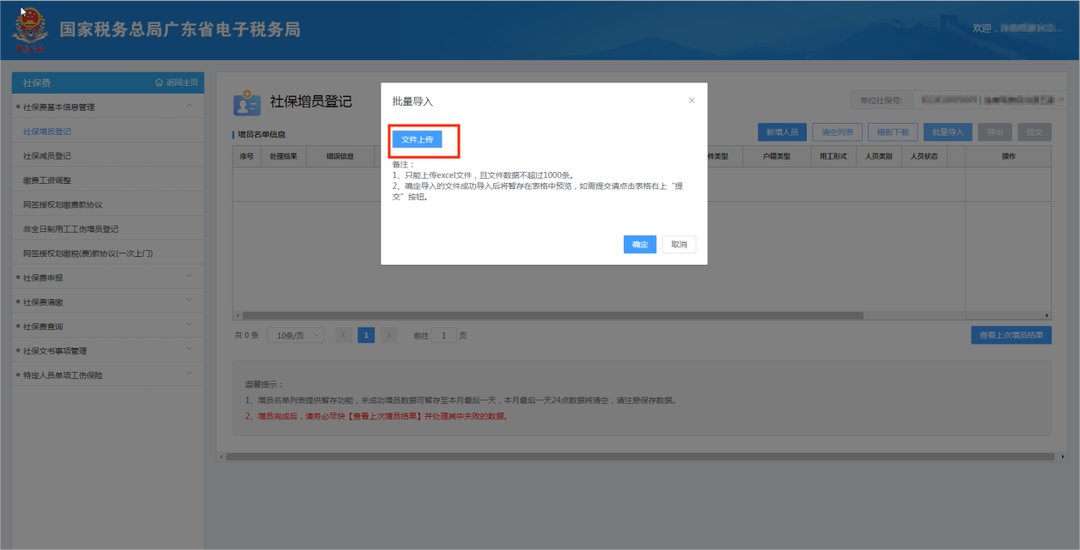The width and height of the screenshot is (1080, 550).
Task: Click the 社保费 sidebar header
Action: click(37, 83)
